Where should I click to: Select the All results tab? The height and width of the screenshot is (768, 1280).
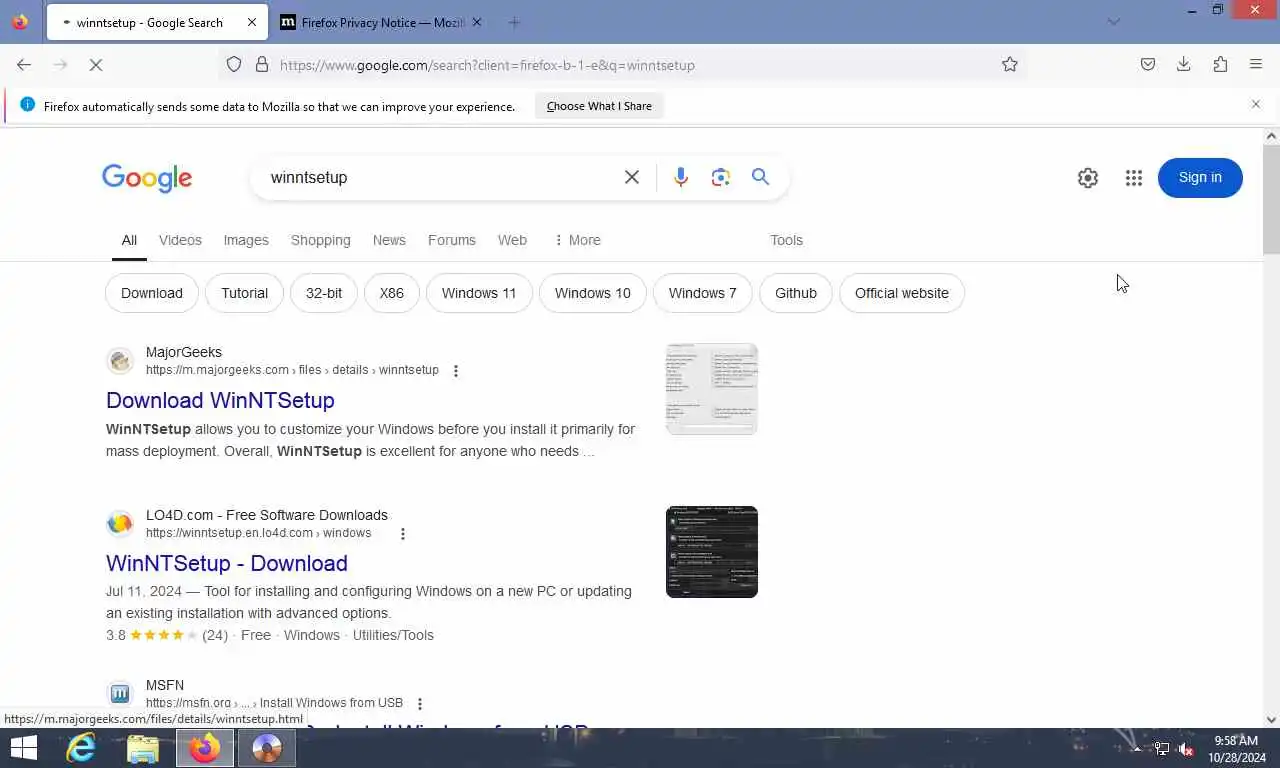click(x=129, y=240)
